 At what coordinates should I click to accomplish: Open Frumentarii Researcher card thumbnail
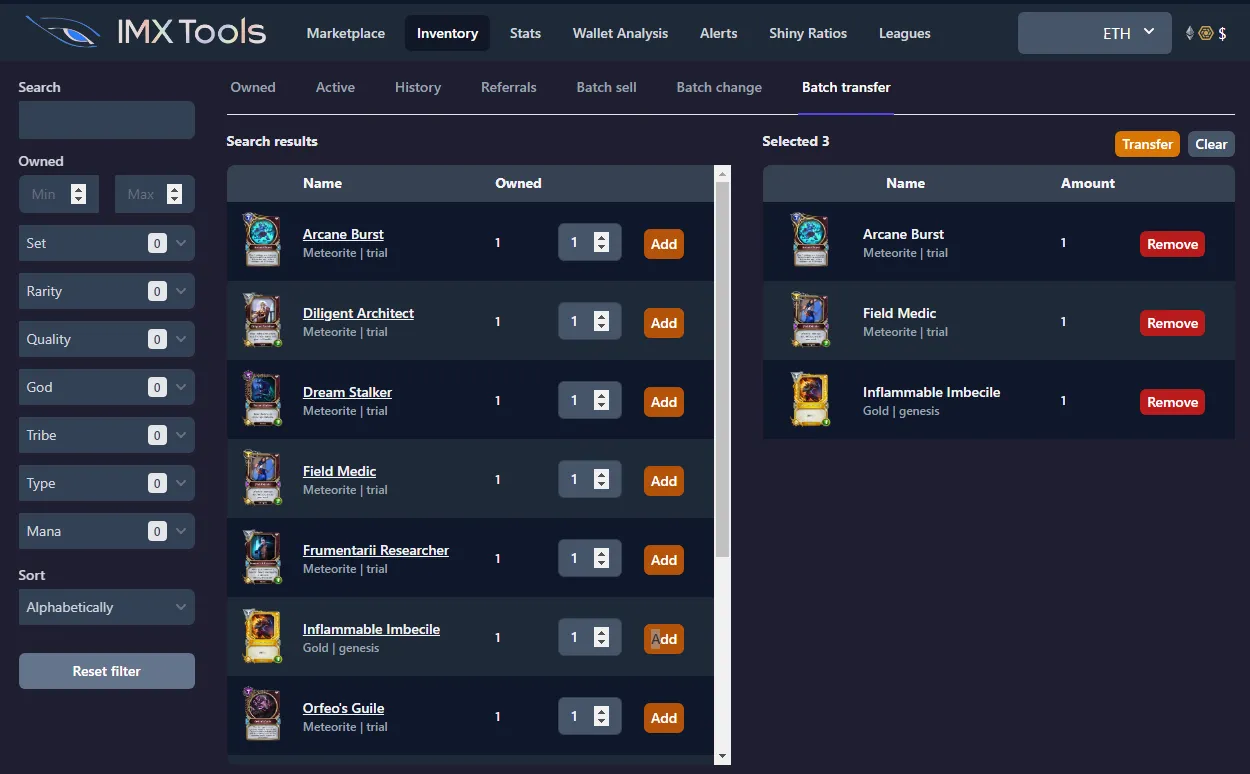pyautogui.click(x=262, y=557)
